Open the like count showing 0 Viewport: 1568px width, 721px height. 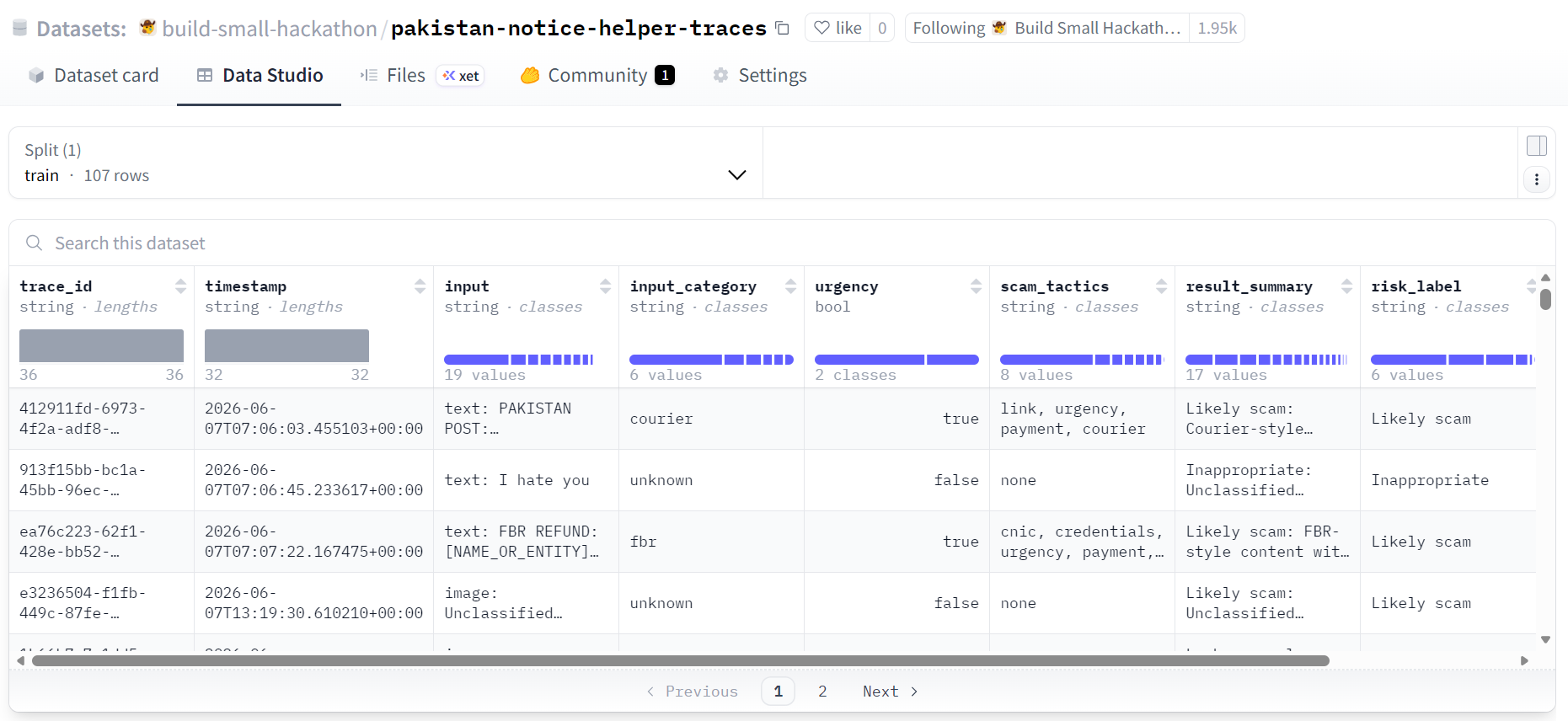tap(882, 28)
